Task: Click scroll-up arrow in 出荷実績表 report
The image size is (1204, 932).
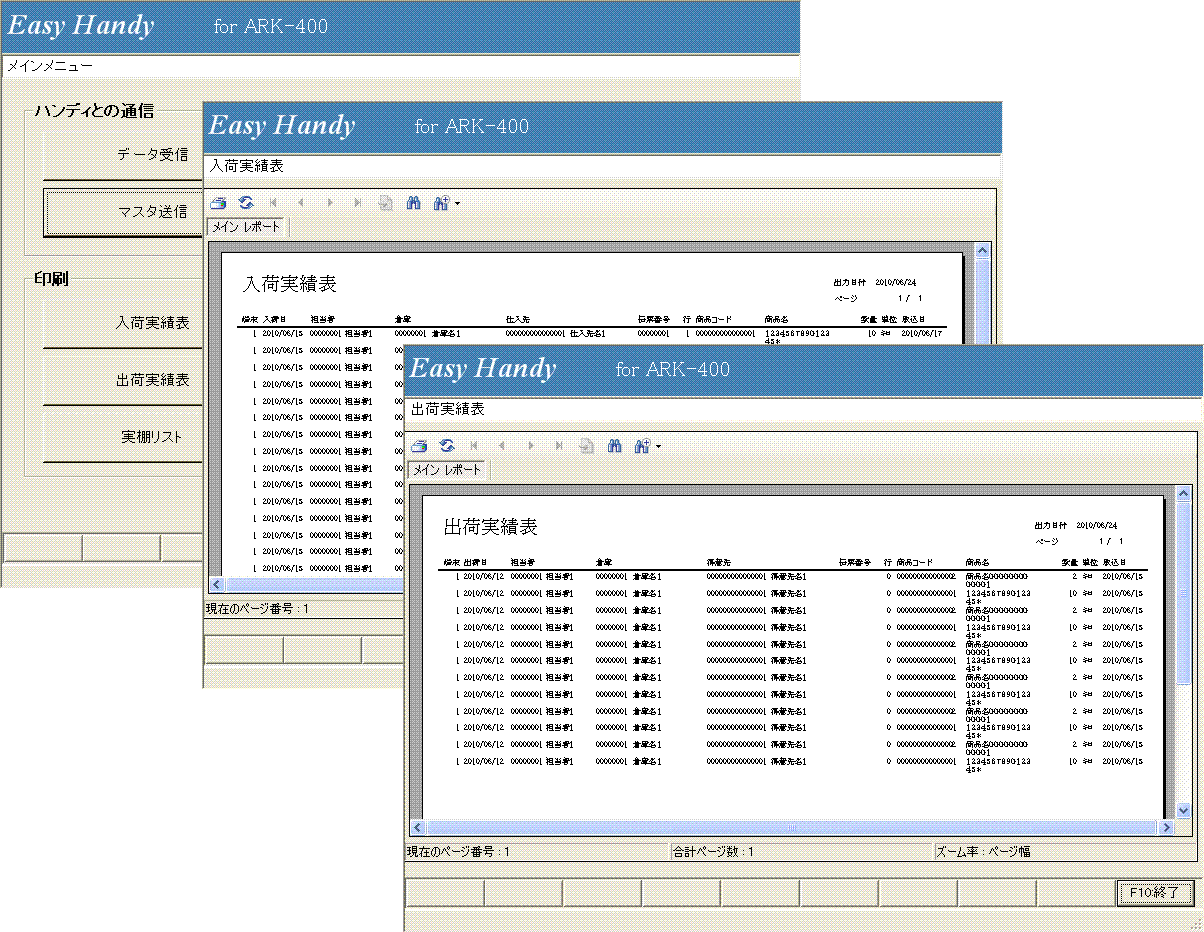Action: point(1184,494)
